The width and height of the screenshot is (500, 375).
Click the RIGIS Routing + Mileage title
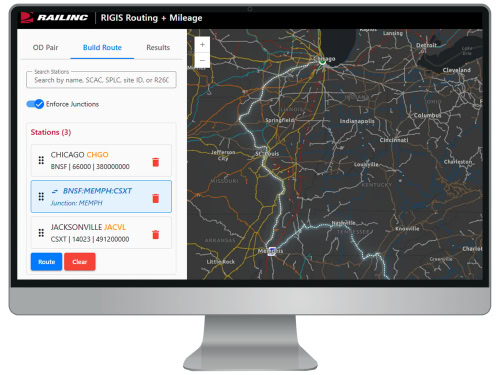point(152,18)
